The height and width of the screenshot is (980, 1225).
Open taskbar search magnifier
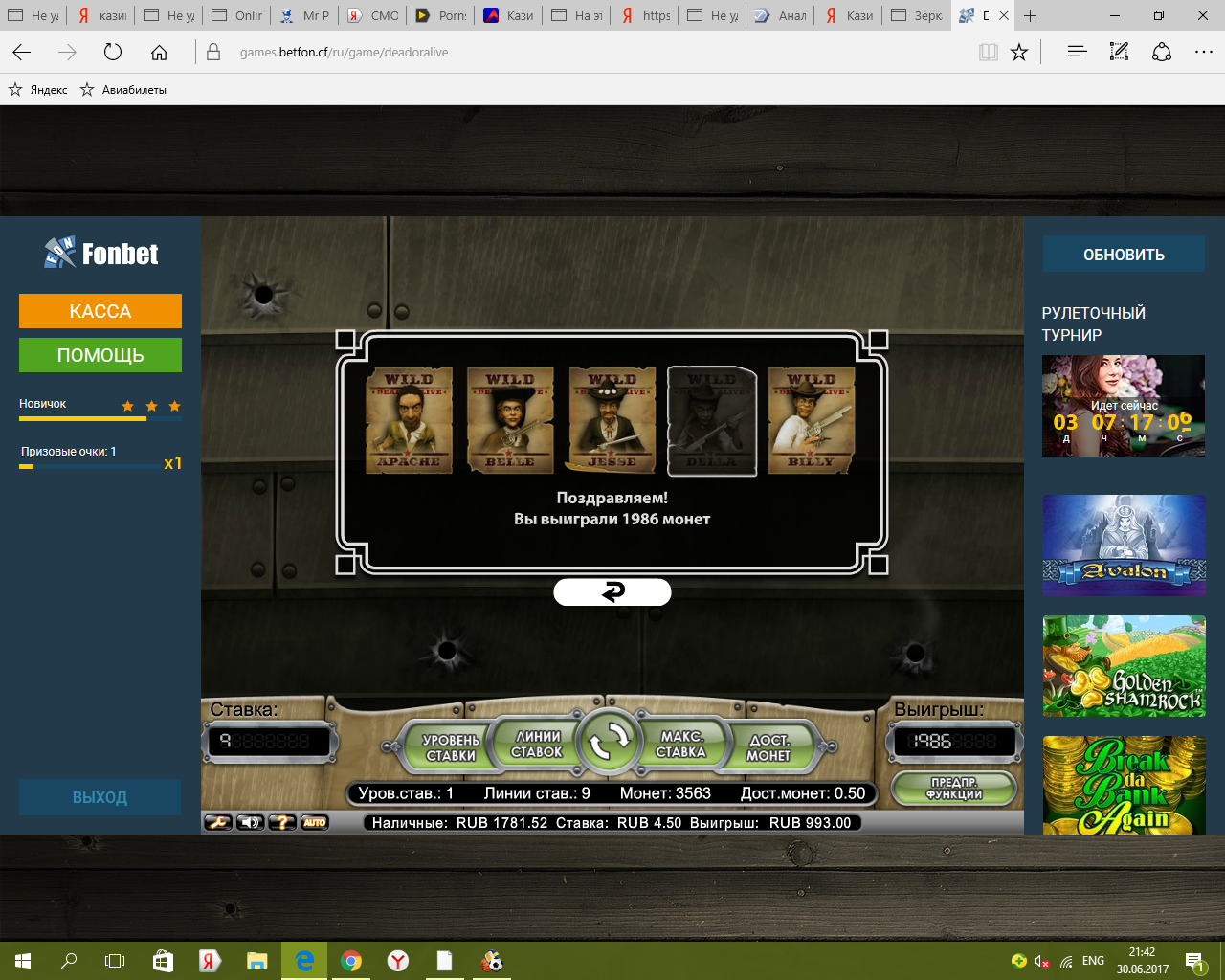click(69, 961)
